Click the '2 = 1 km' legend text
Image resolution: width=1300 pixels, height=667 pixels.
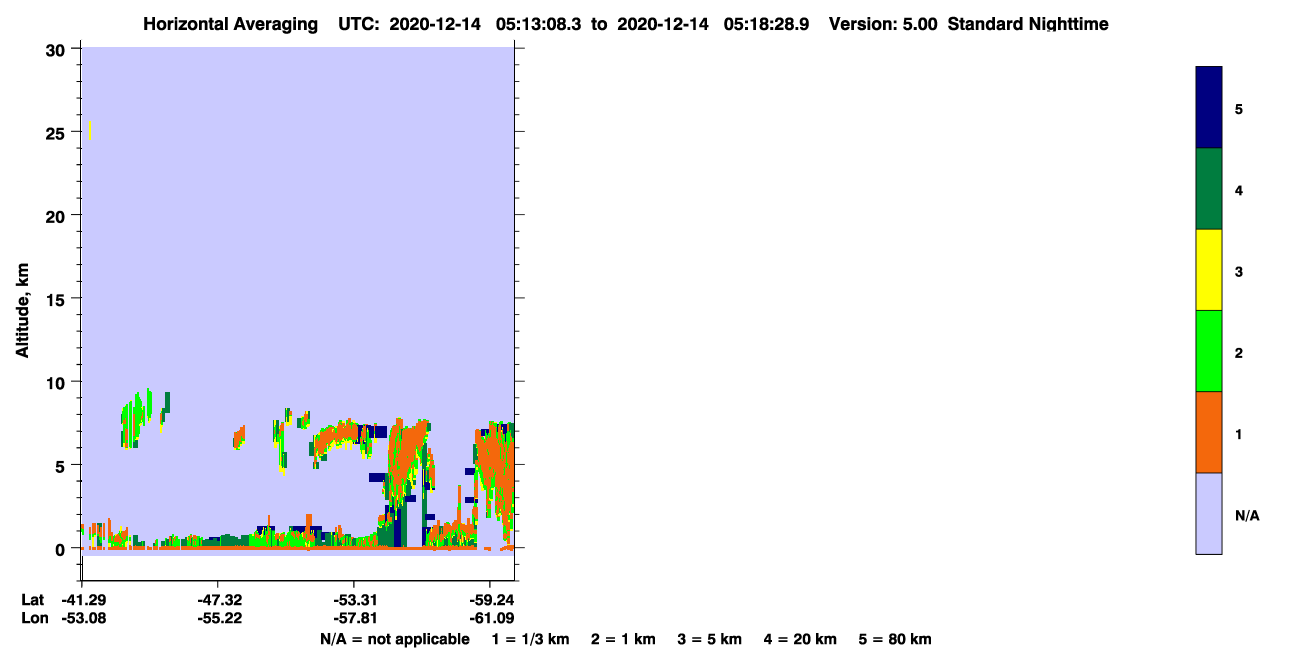click(x=623, y=639)
